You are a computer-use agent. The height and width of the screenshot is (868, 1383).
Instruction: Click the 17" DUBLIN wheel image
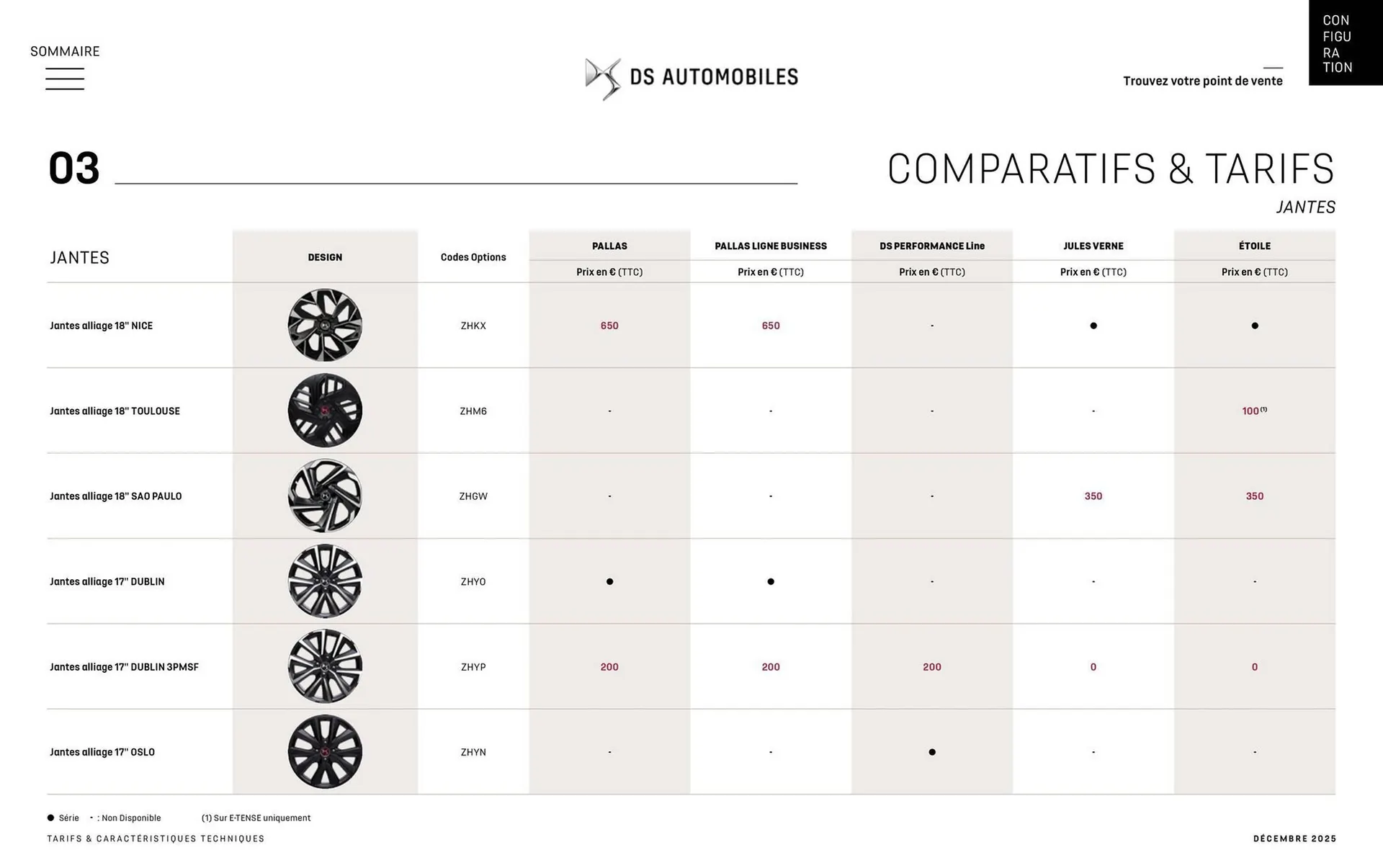point(325,581)
